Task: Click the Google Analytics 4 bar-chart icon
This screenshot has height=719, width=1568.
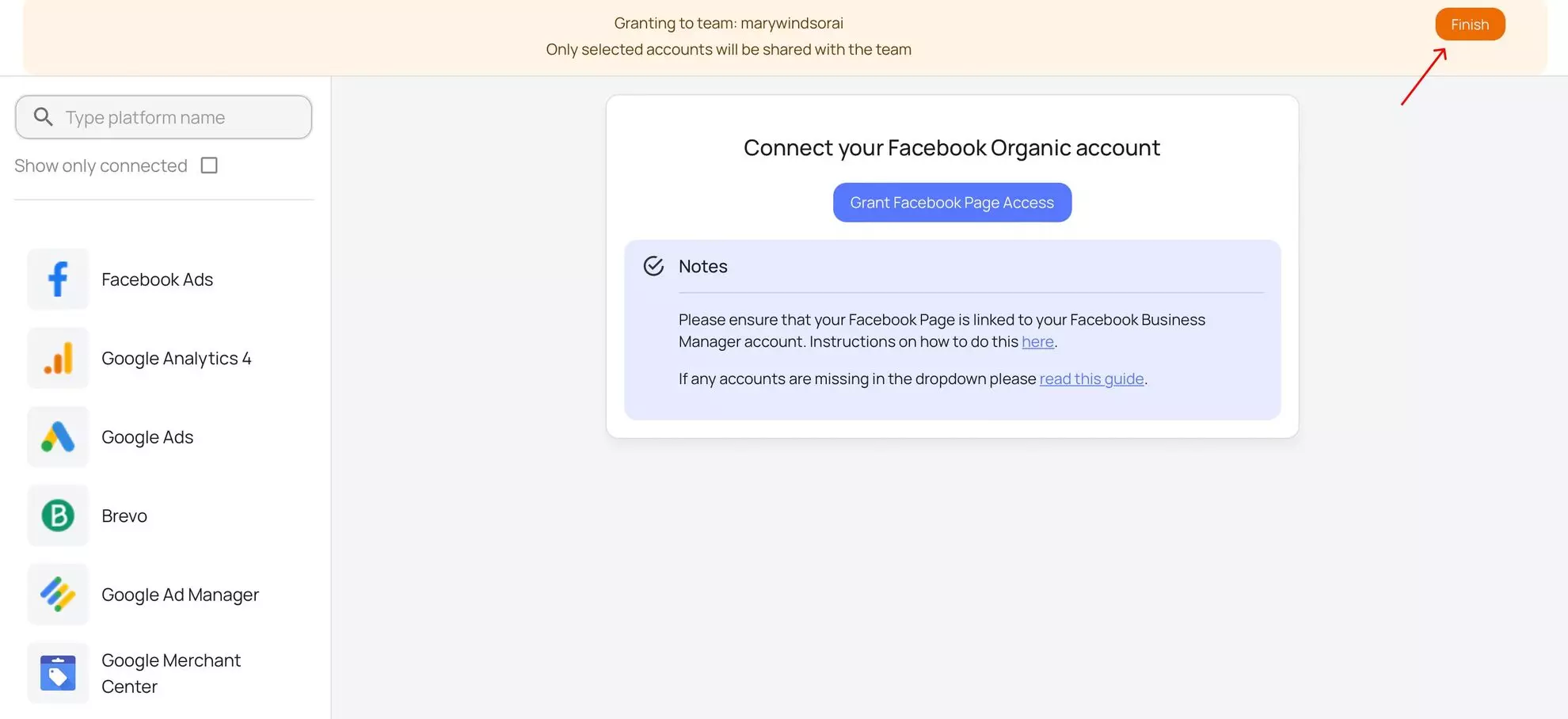Action: [58, 358]
